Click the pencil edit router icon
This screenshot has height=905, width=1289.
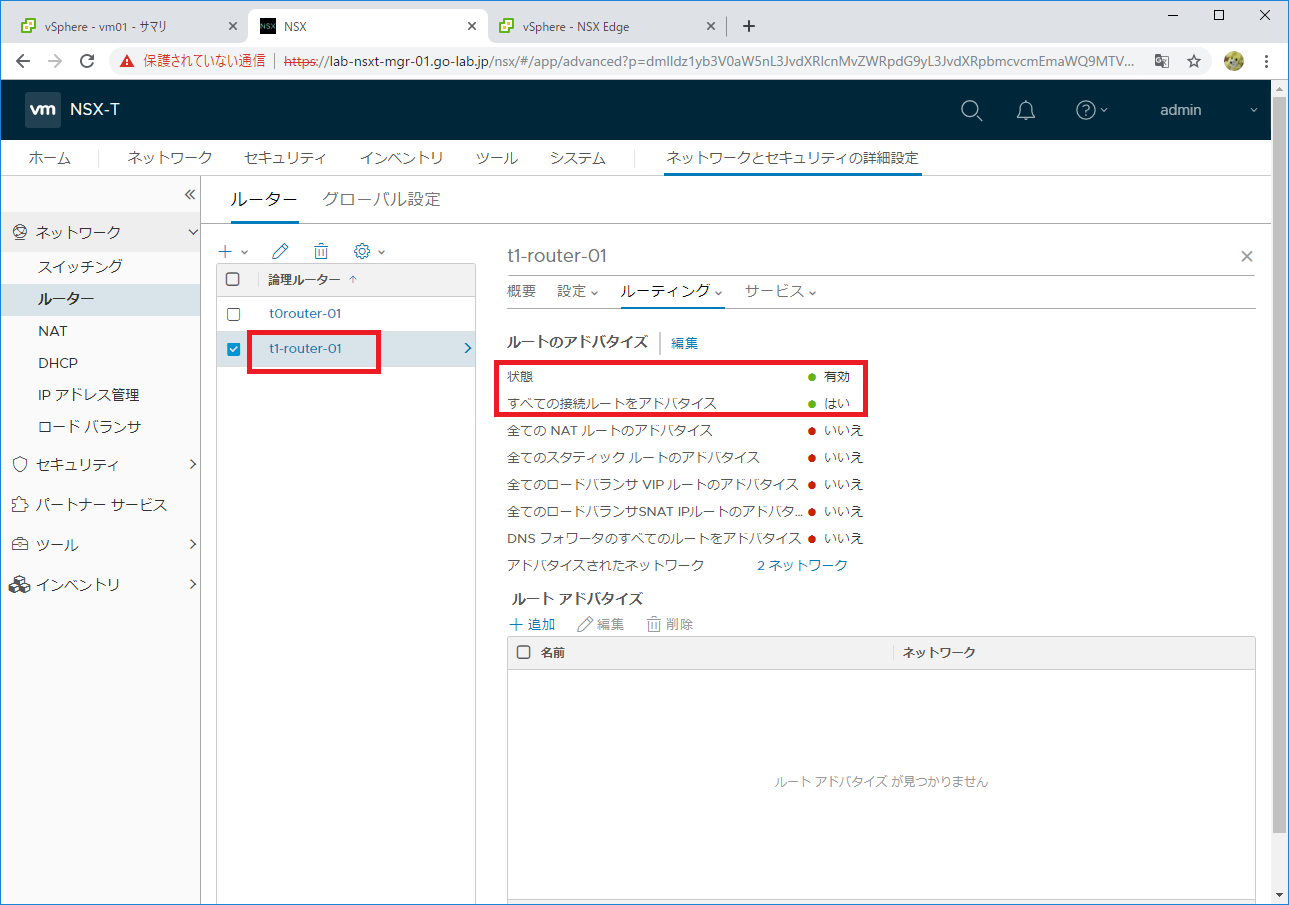pos(280,251)
